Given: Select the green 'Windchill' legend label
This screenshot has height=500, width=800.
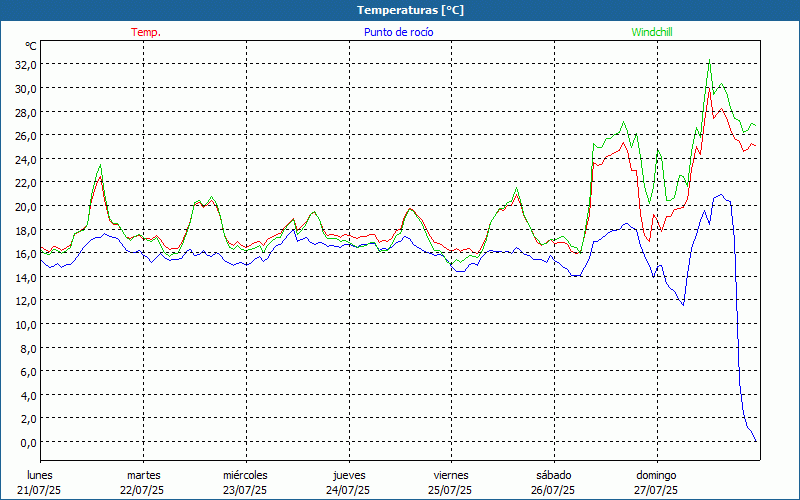Looking at the screenshot, I should pyautogui.click(x=652, y=32).
